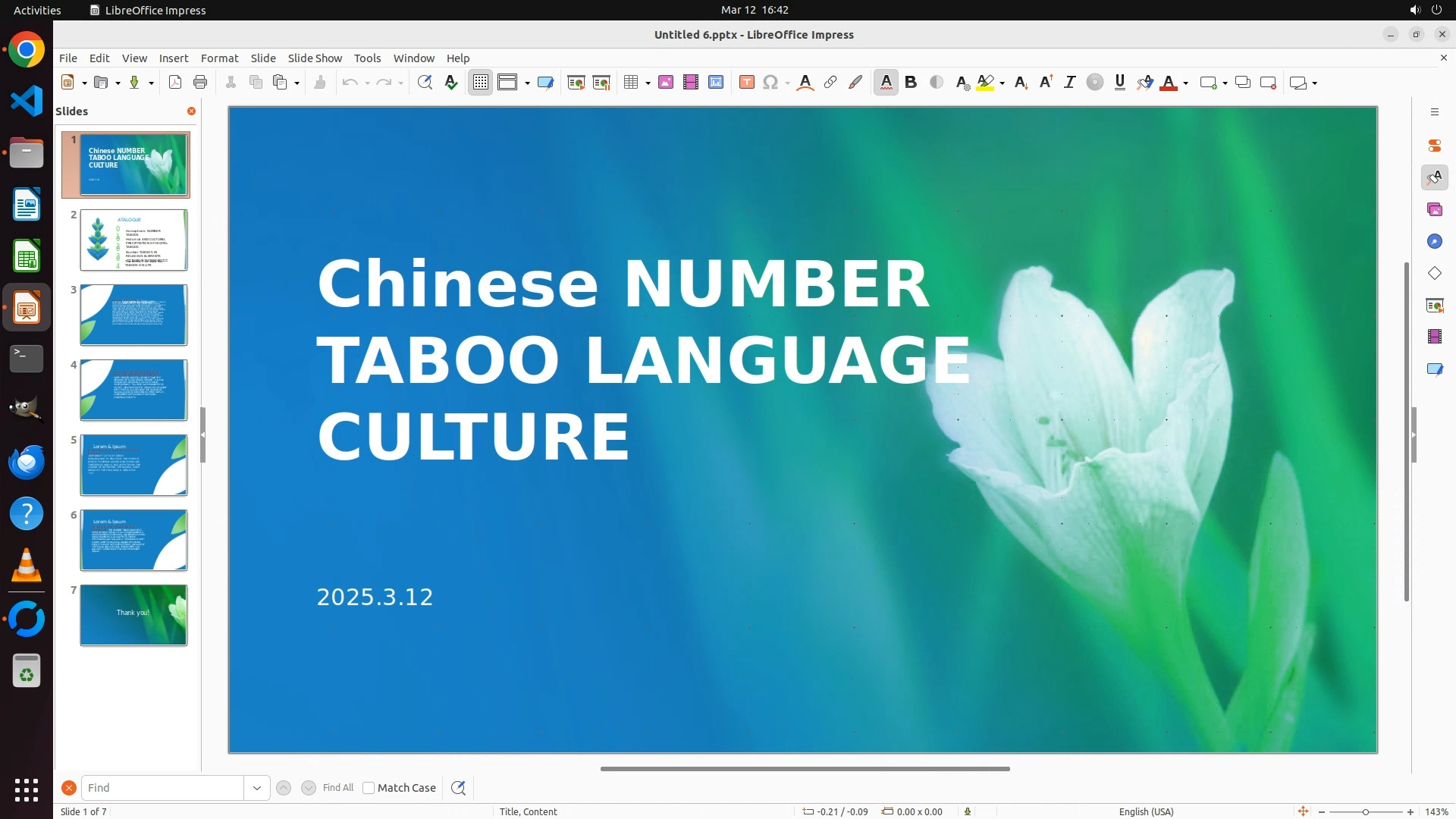Insert an image from toolbar
The width and height of the screenshot is (1456, 819).
click(x=666, y=83)
